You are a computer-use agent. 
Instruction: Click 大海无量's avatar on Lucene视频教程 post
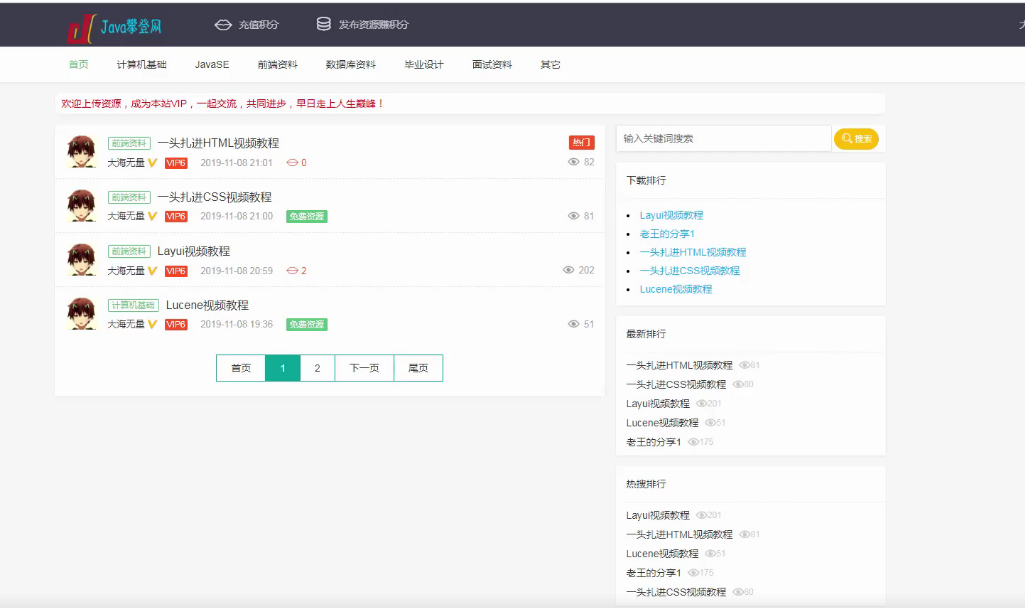(82, 313)
